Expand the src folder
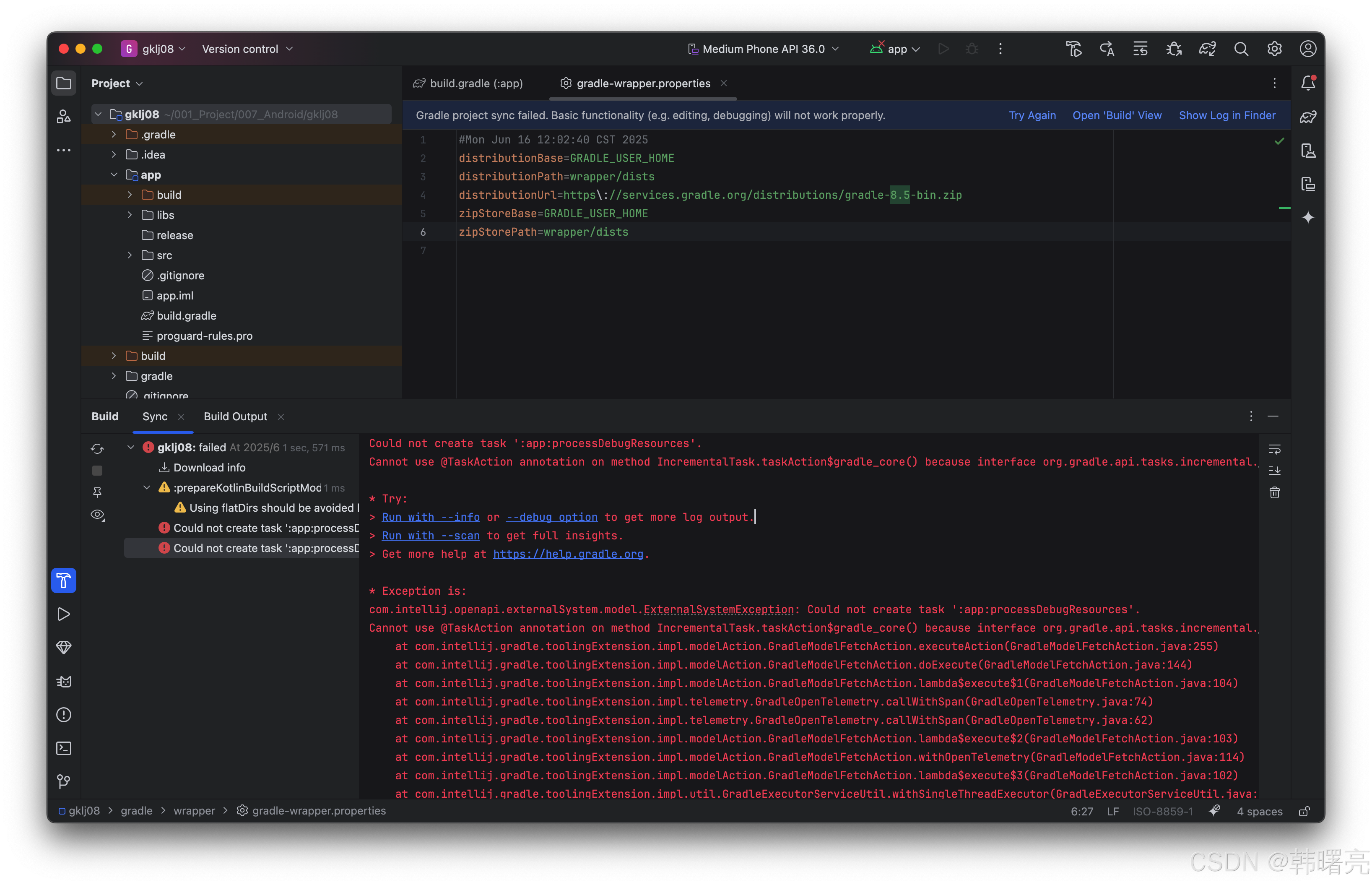This screenshot has height=885, width=1372. tap(130, 255)
